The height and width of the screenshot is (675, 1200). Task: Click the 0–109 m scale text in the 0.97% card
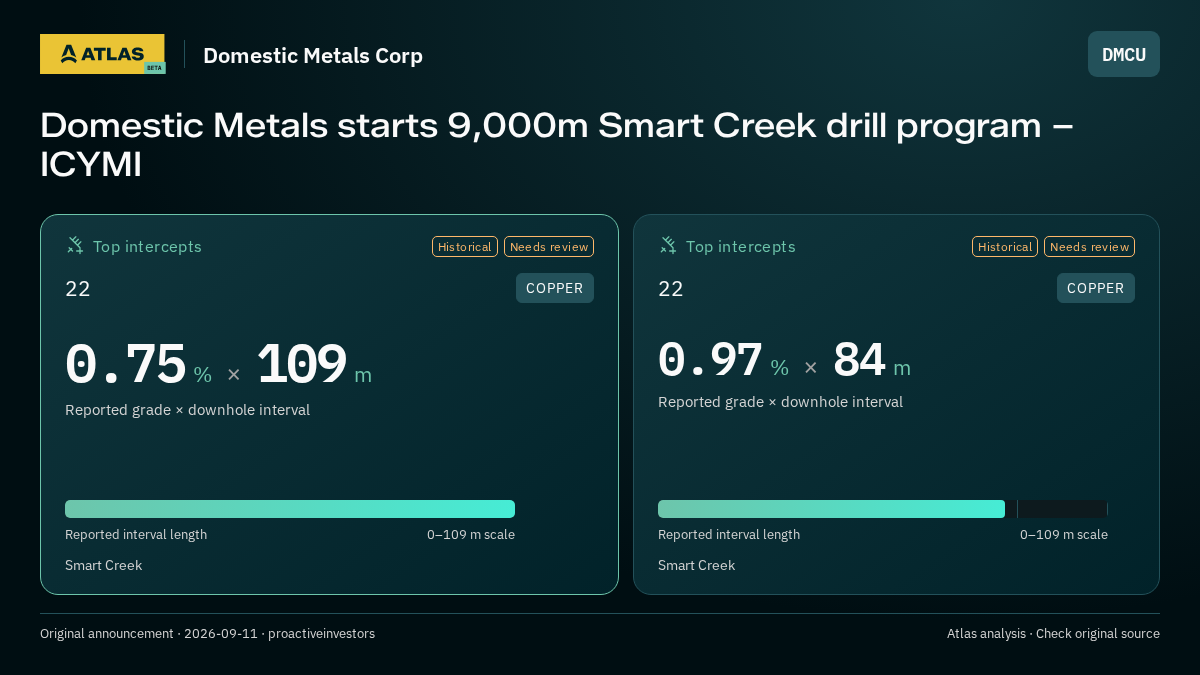pyautogui.click(x=1064, y=535)
